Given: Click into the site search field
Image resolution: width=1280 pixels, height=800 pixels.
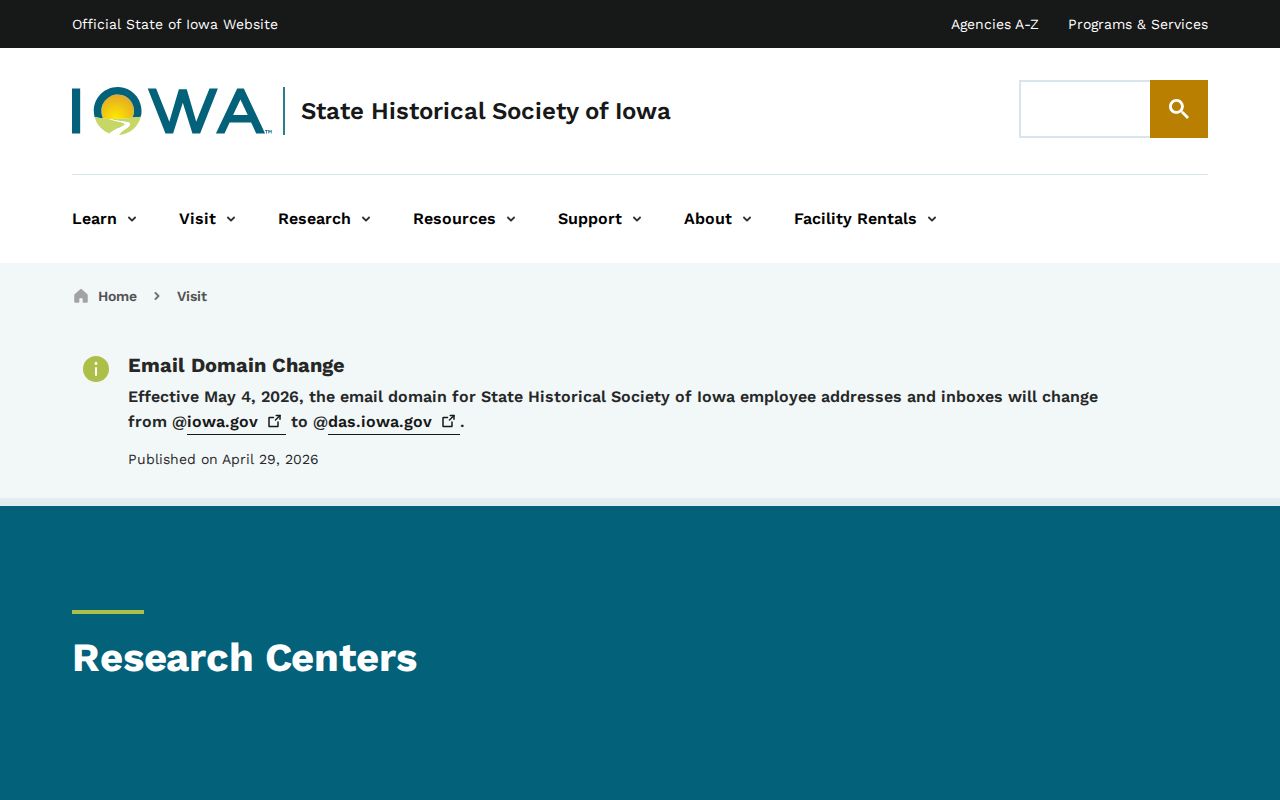Looking at the screenshot, I should (x=1085, y=109).
